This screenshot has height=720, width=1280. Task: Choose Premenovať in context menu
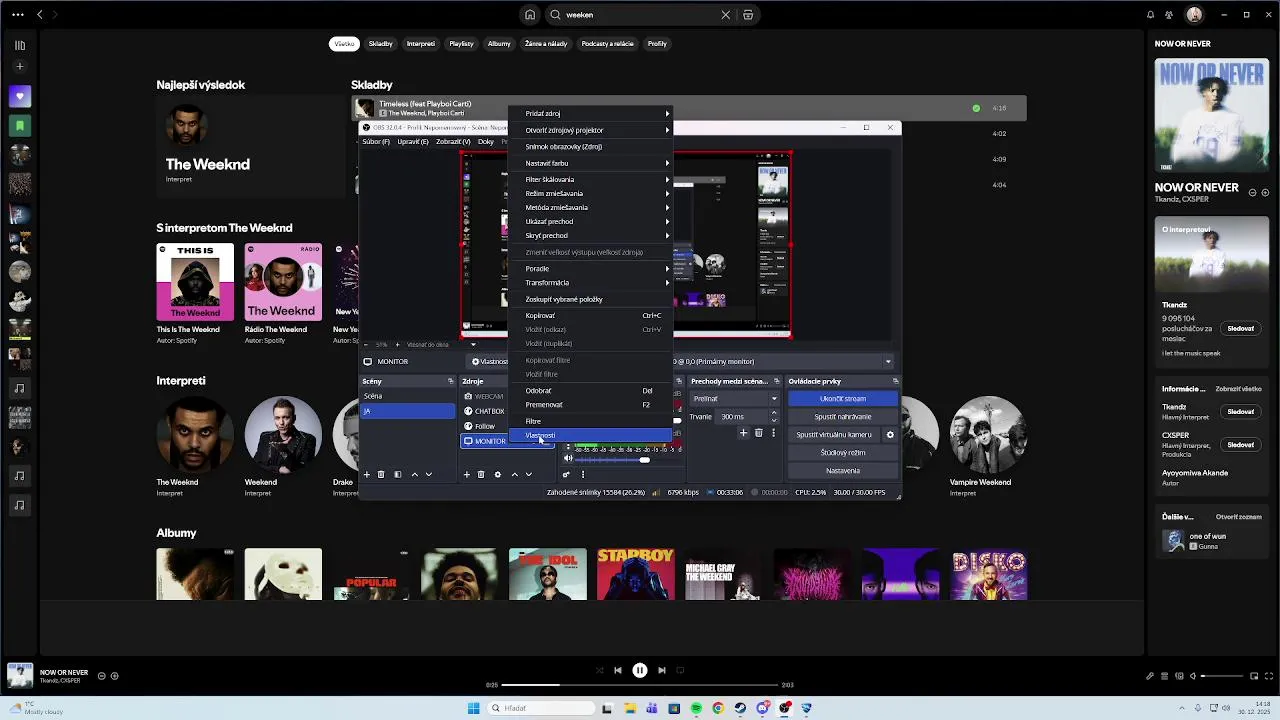(x=590, y=405)
